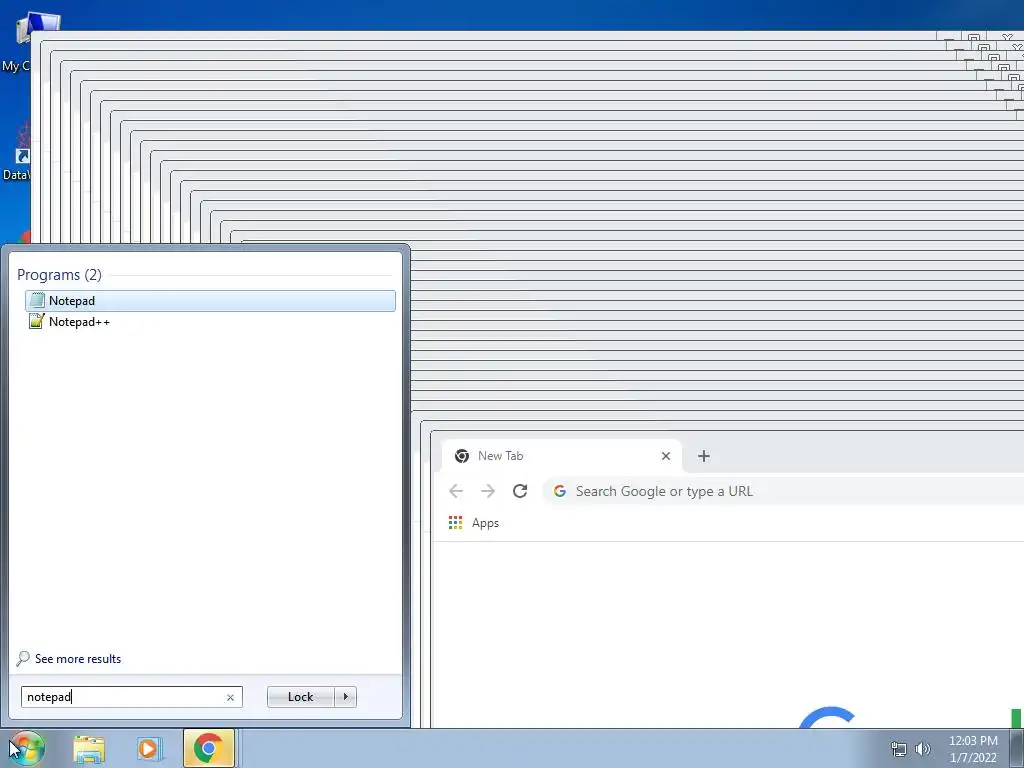Screen dimensions: 1024x768
Task: Open the See more results link
Action: point(78,659)
